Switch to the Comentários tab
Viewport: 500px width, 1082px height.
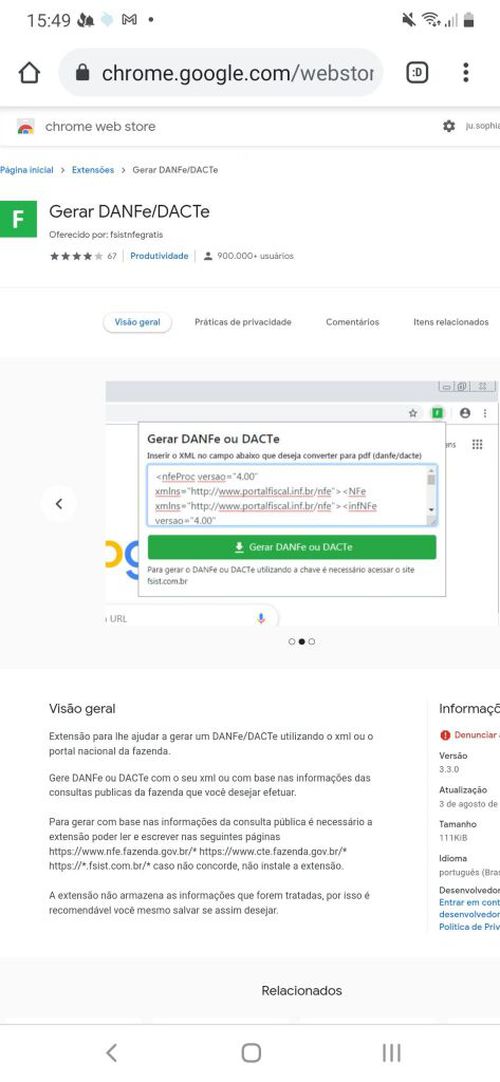point(352,322)
